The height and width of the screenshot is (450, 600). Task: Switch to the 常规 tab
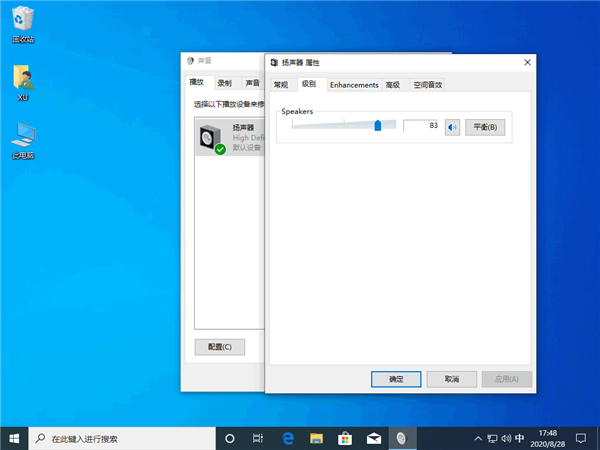pos(281,85)
